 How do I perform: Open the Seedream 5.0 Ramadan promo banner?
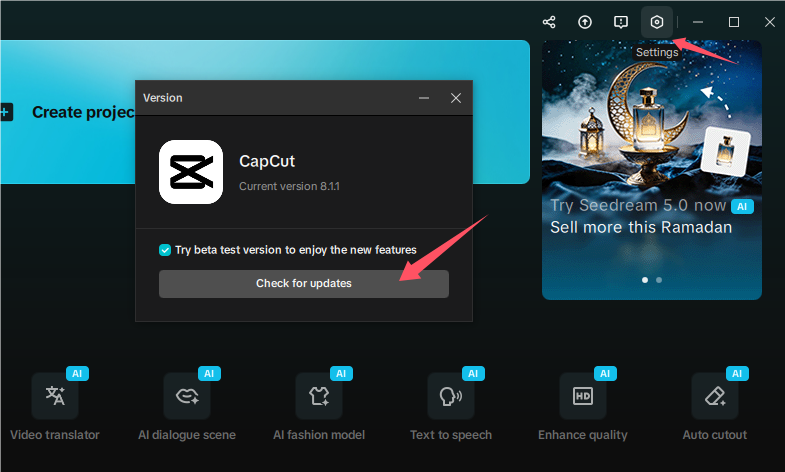pos(652,170)
